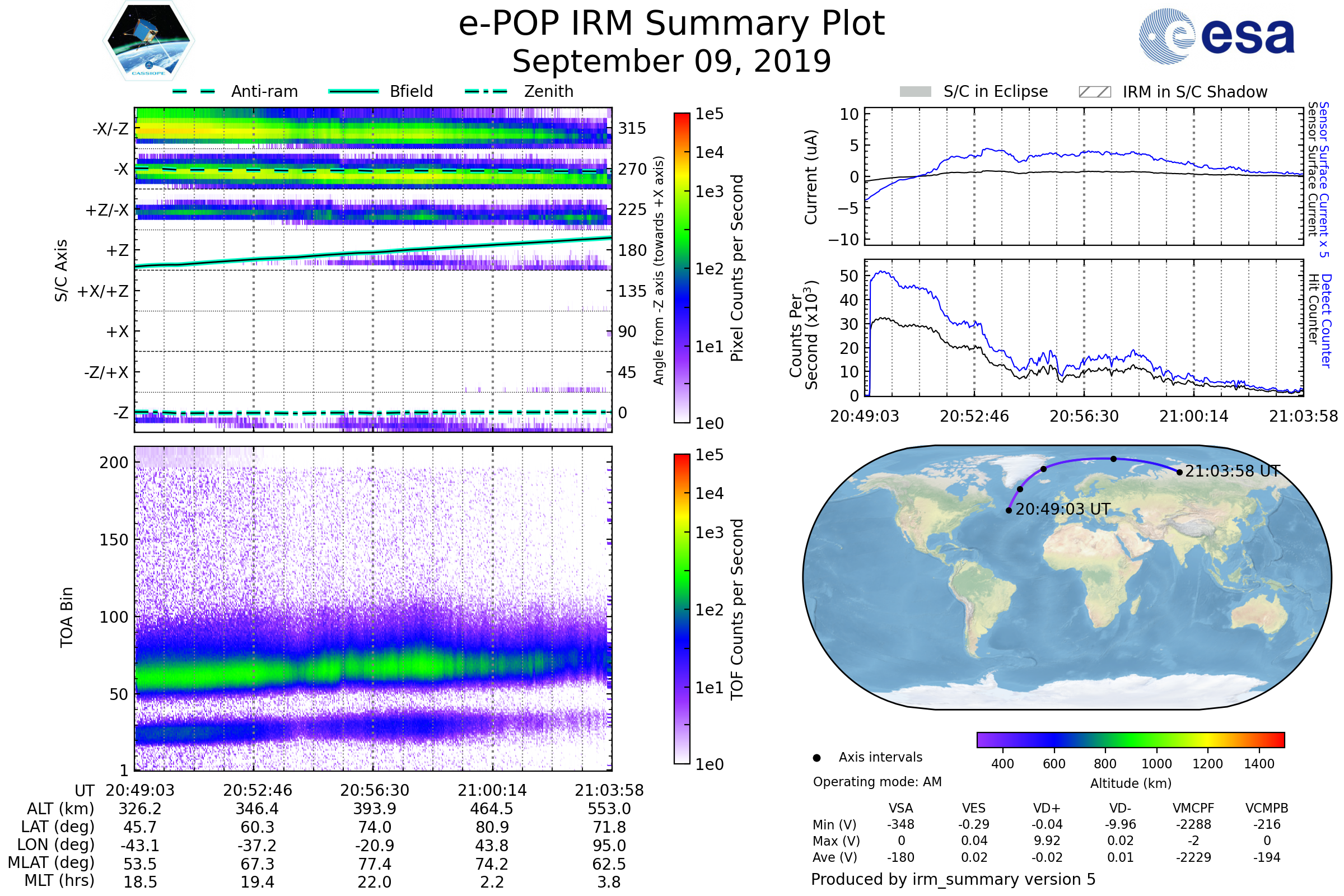This screenshot has width=1344, height=896.
Task: Click the Operating mode: AM text
Action: coord(877,782)
